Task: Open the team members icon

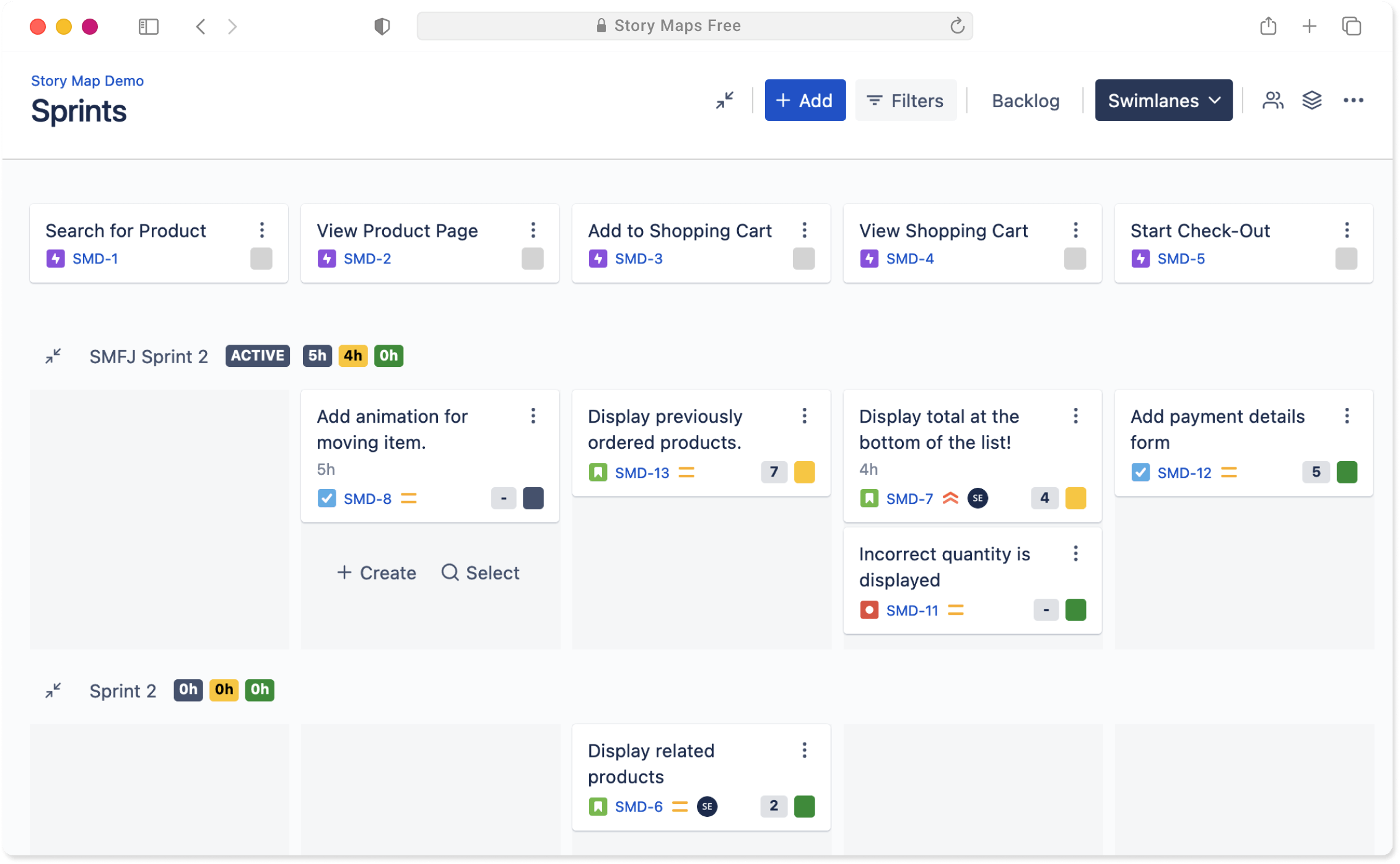Action: point(1272,100)
